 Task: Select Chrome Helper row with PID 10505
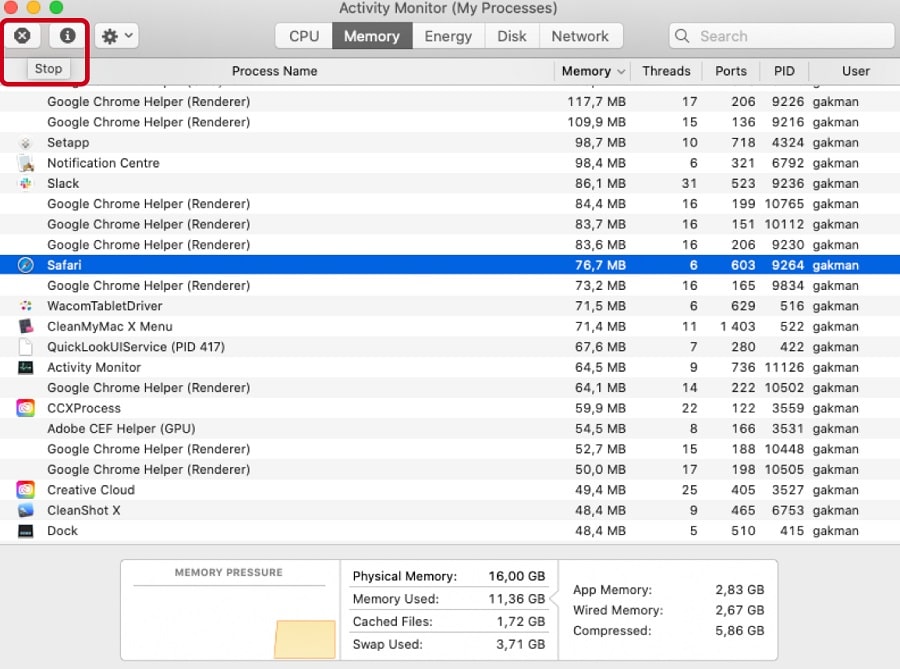[450, 469]
